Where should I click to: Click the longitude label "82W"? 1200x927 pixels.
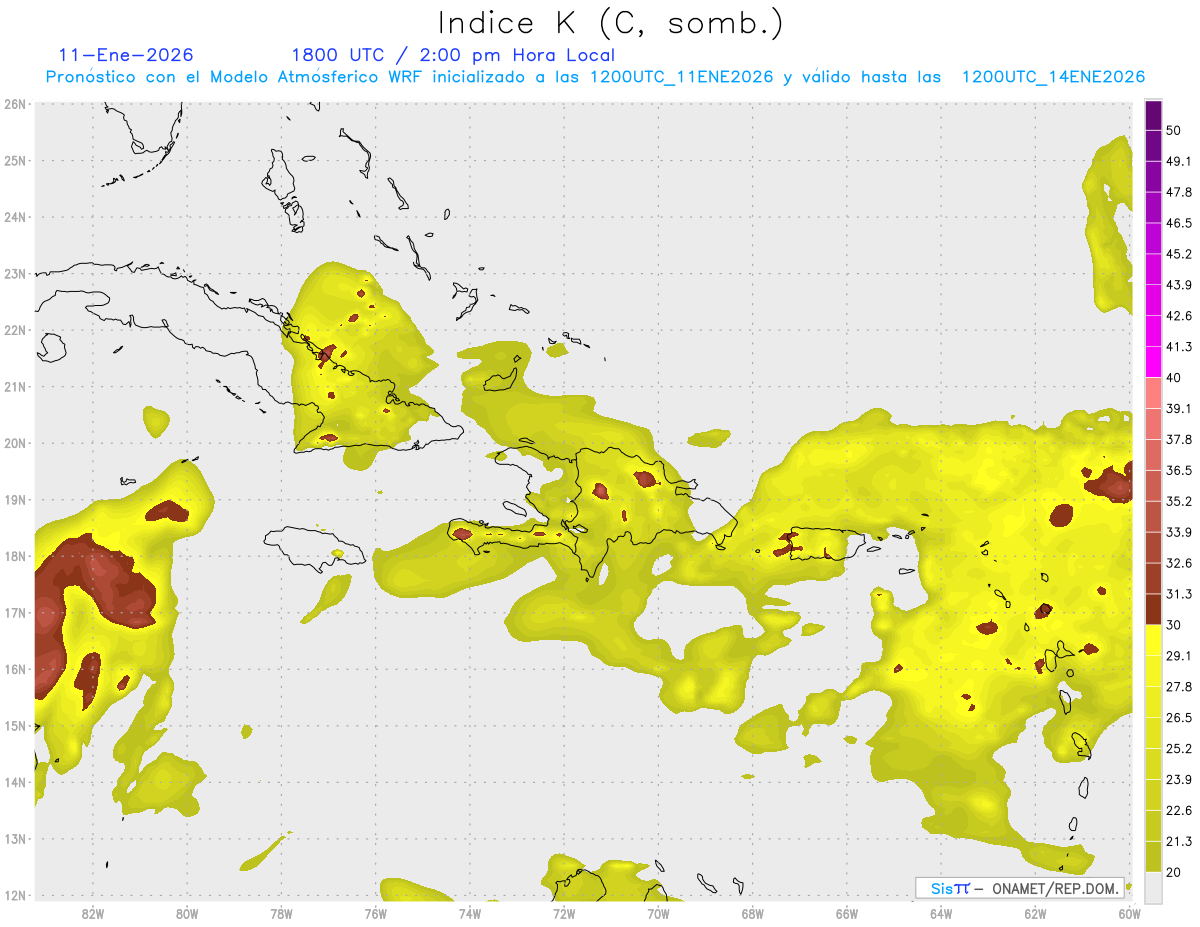click(93, 914)
